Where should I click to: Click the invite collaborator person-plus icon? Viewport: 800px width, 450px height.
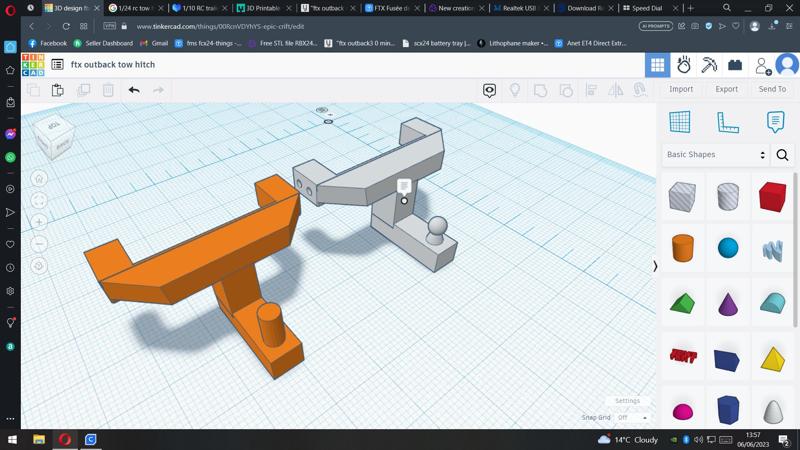(x=763, y=66)
